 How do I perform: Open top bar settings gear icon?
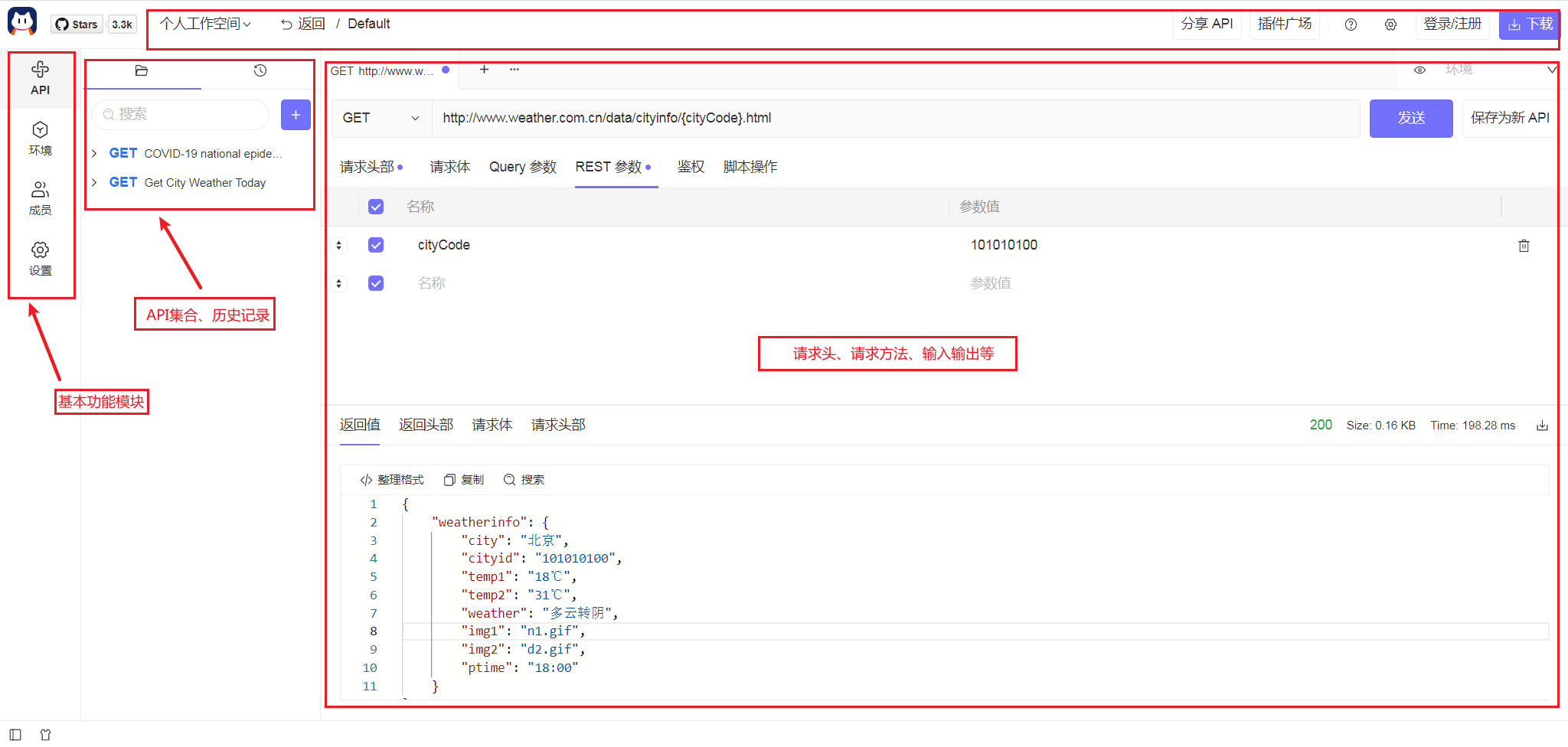[1391, 24]
